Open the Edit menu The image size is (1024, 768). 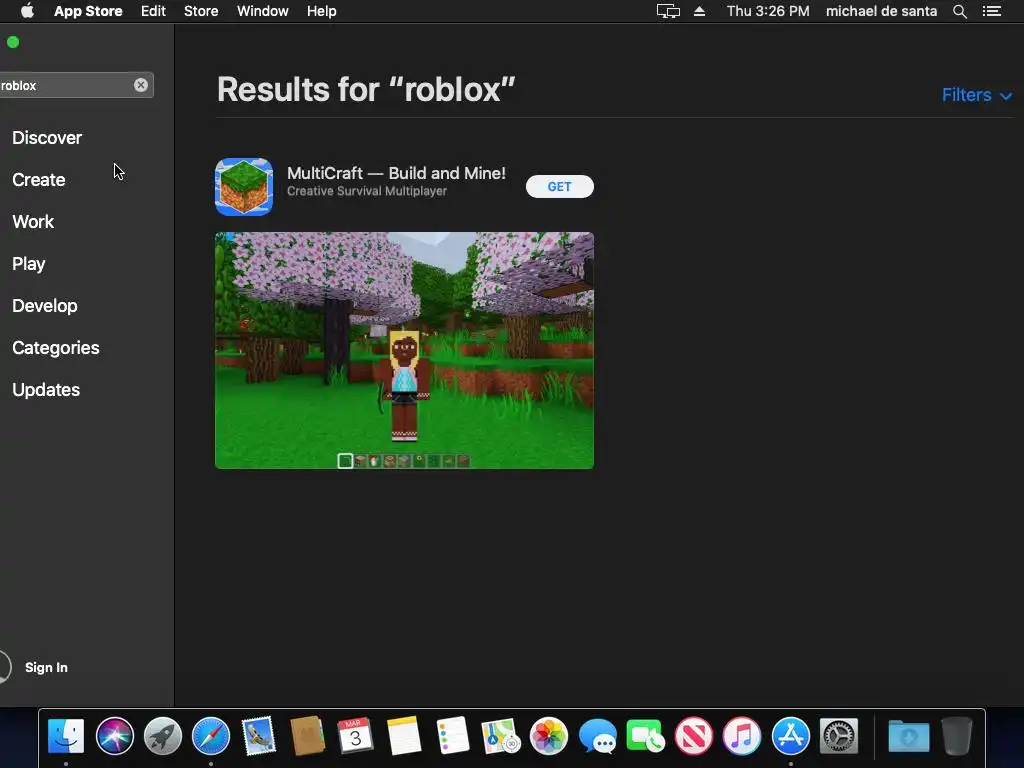coord(153,11)
